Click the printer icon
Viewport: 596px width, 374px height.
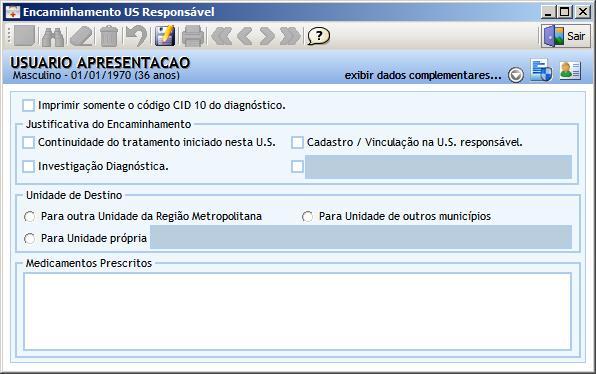(193, 36)
